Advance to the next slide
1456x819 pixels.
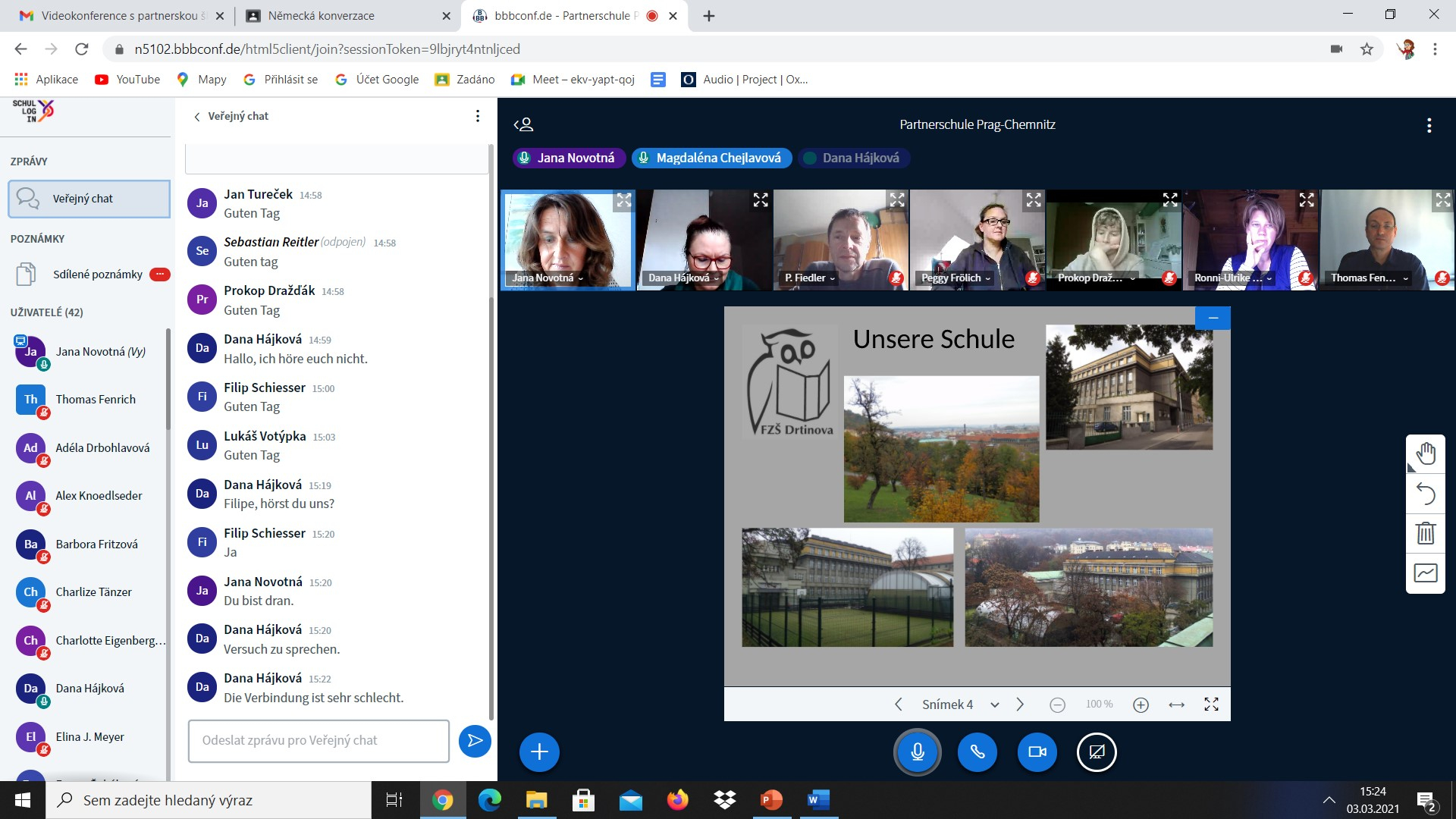1020,704
